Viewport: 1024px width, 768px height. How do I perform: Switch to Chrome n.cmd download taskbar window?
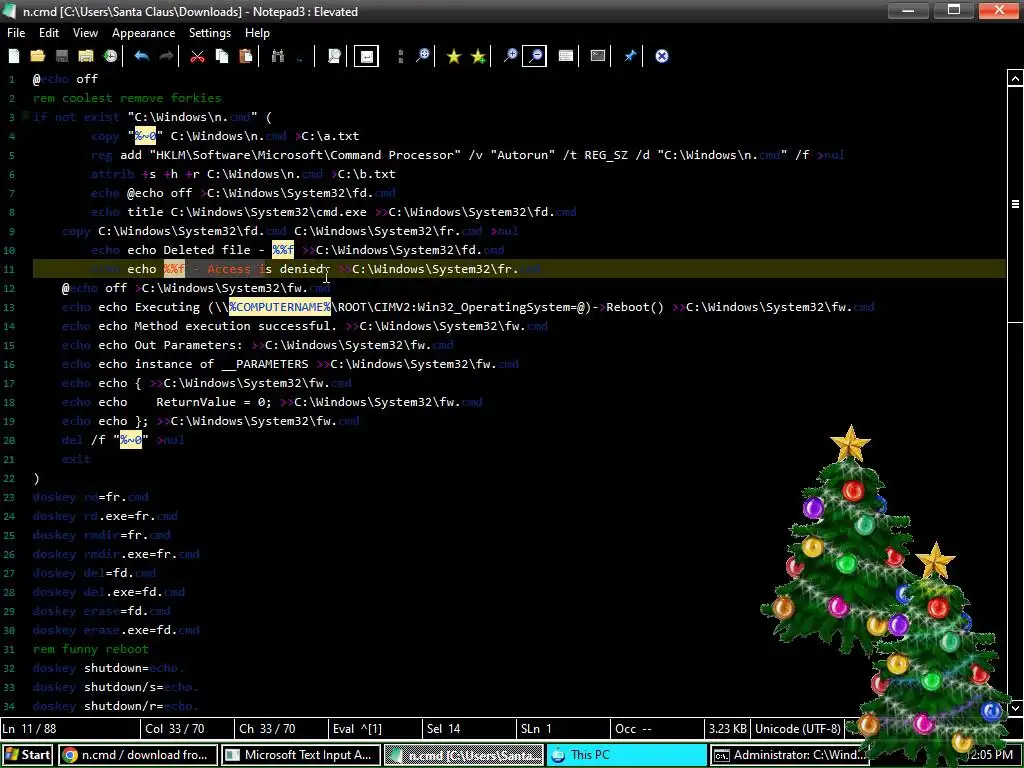(138, 755)
